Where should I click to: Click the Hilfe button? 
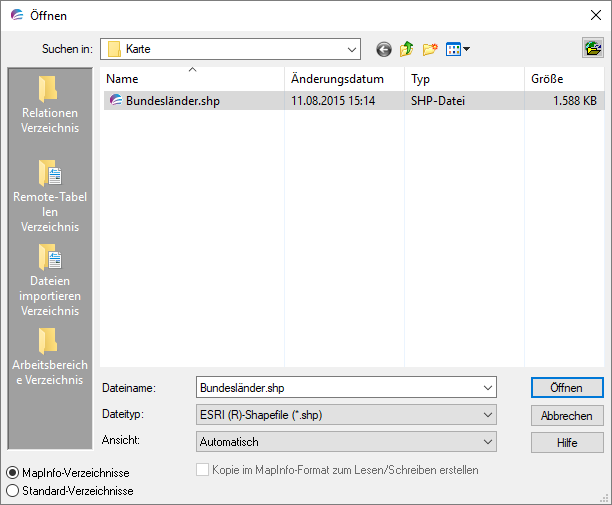click(x=567, y=443)
